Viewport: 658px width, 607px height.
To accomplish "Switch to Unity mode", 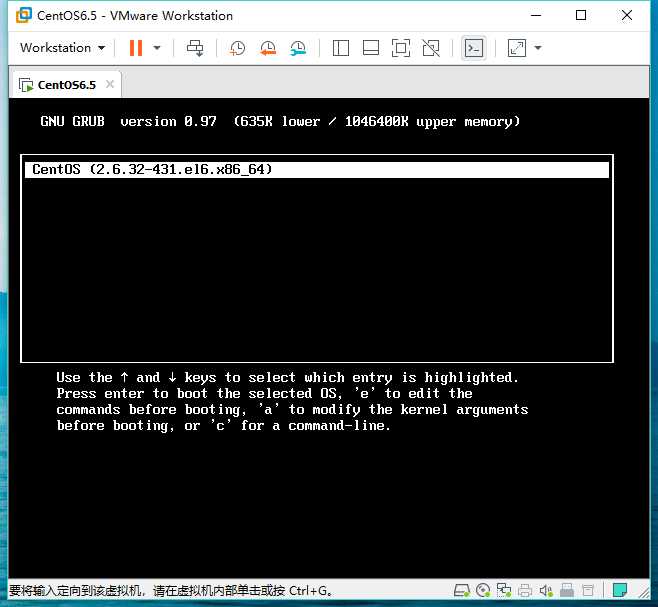I will 431,48.
